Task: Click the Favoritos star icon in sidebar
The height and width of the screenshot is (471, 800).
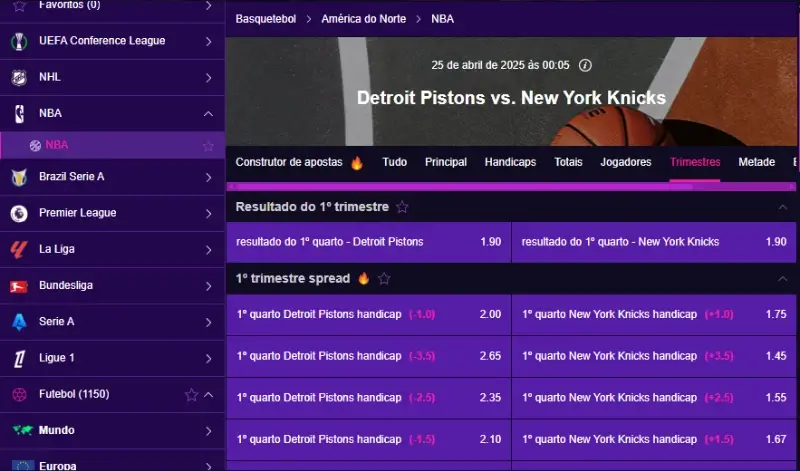Action: pos(19,6)
